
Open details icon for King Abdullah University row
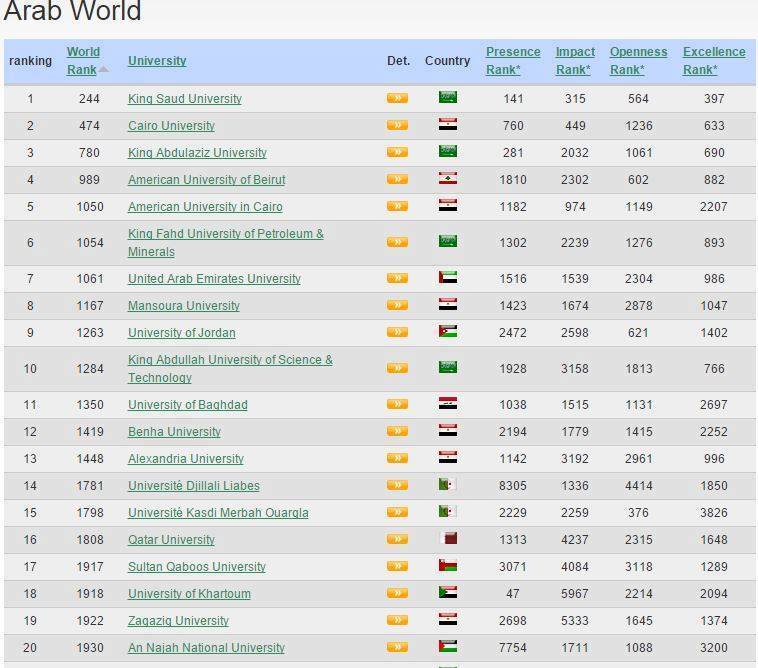click(397, 368)
